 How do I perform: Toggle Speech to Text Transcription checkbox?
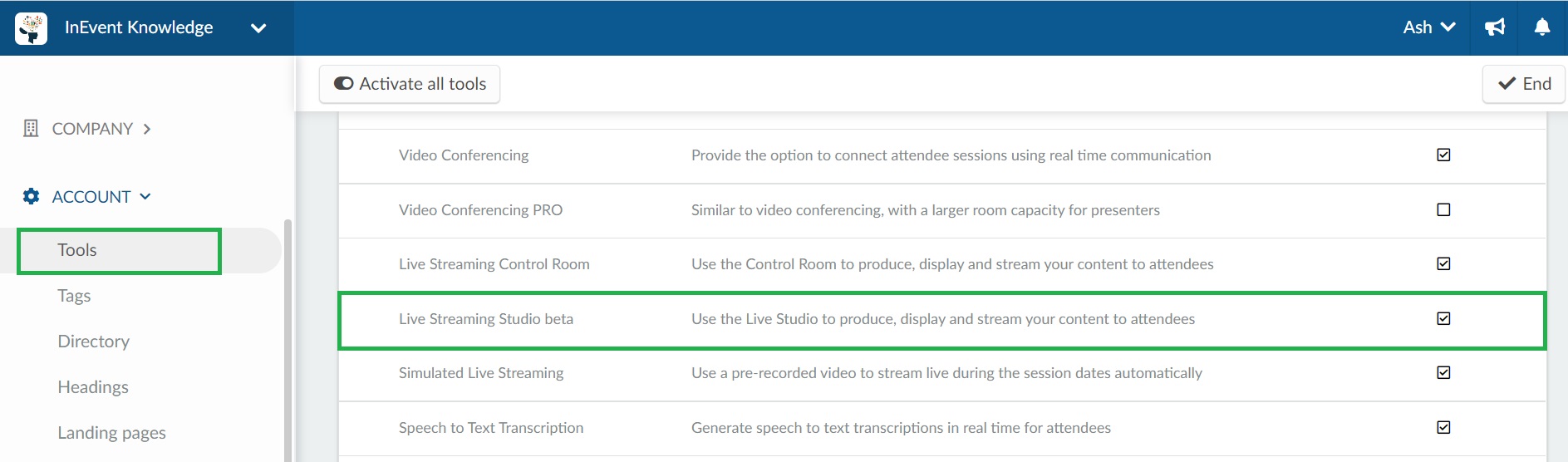1443,427
